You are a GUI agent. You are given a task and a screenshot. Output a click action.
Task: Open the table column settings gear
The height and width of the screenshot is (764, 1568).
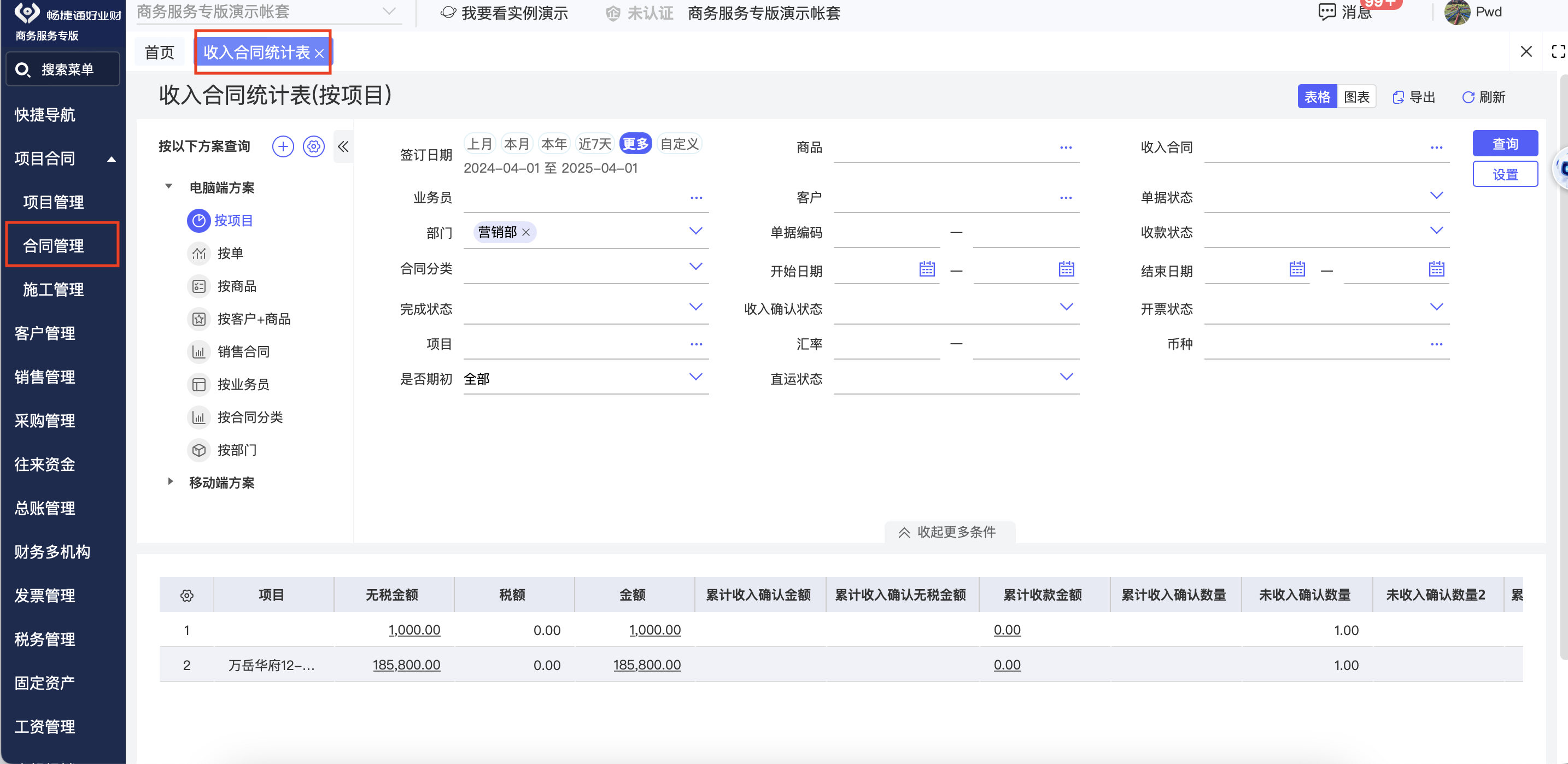[x=187, y=596]
